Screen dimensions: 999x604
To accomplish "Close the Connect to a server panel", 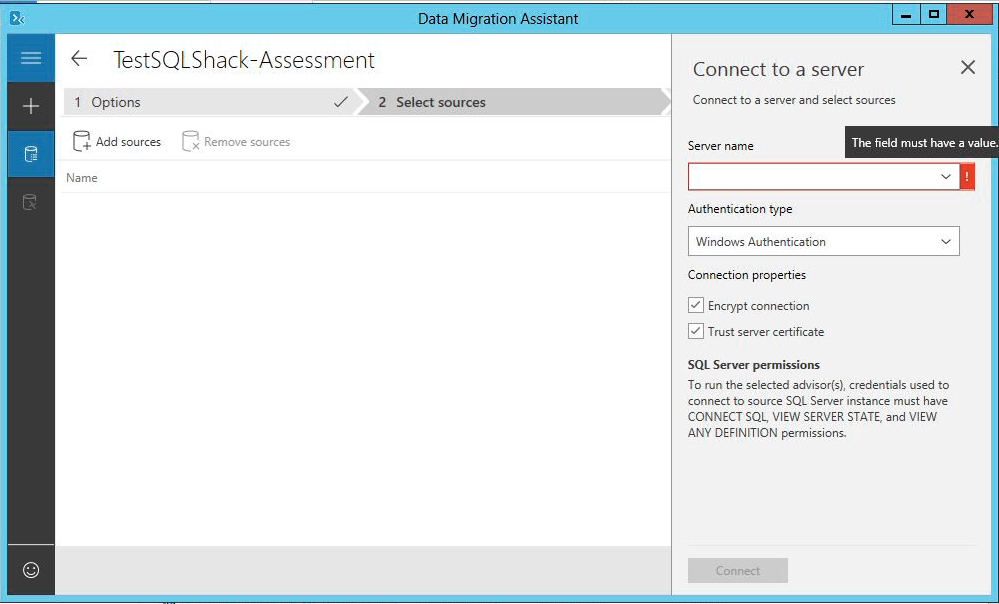I will point(967,67).
